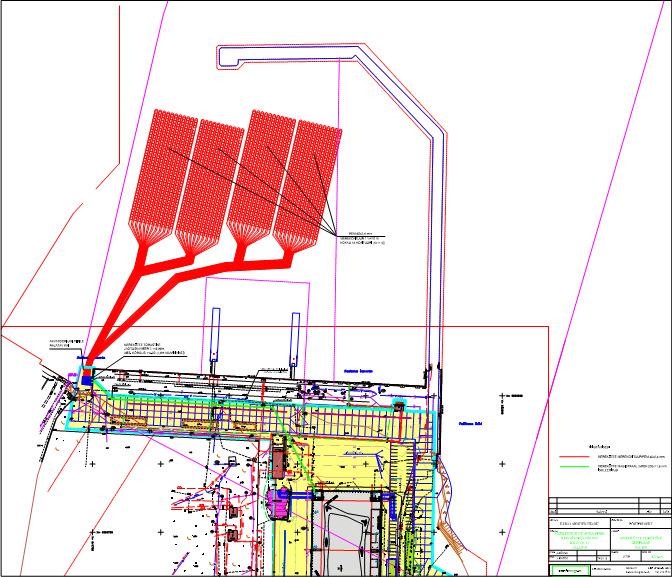Viewport: 672px width, 577px height.
Task: Click the blue label right of the cyan quay edge
Action: (x=471, y=424)
